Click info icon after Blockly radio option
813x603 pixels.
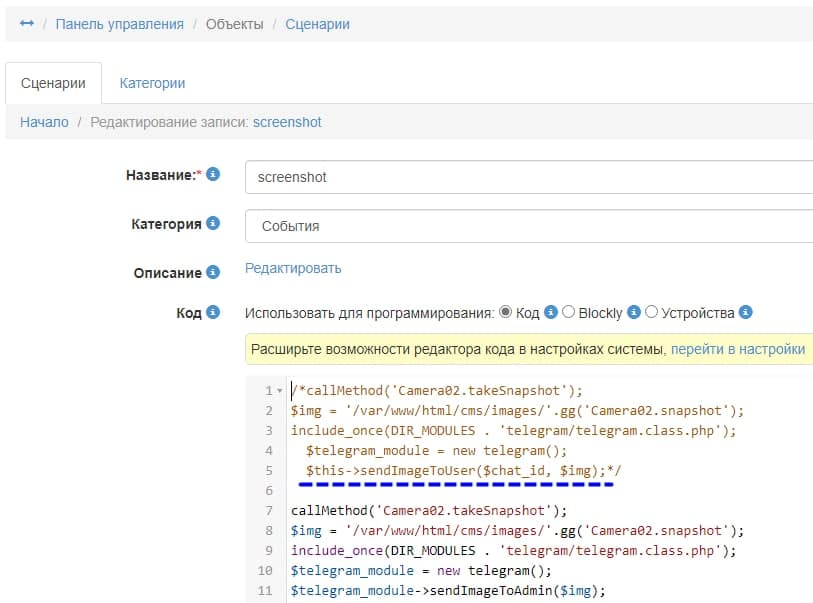click(632, 313)
